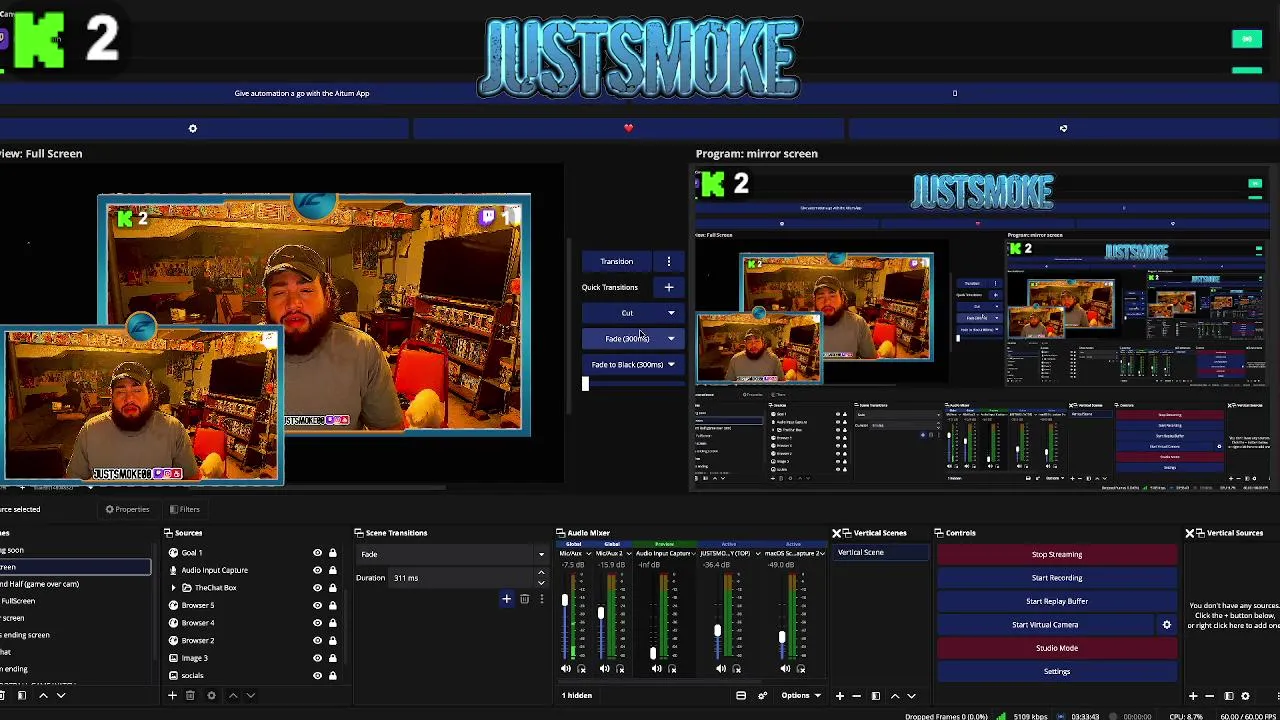Click Start Replay Buffer
This screenshot has height=720, width=1280.
[1057, 602]
